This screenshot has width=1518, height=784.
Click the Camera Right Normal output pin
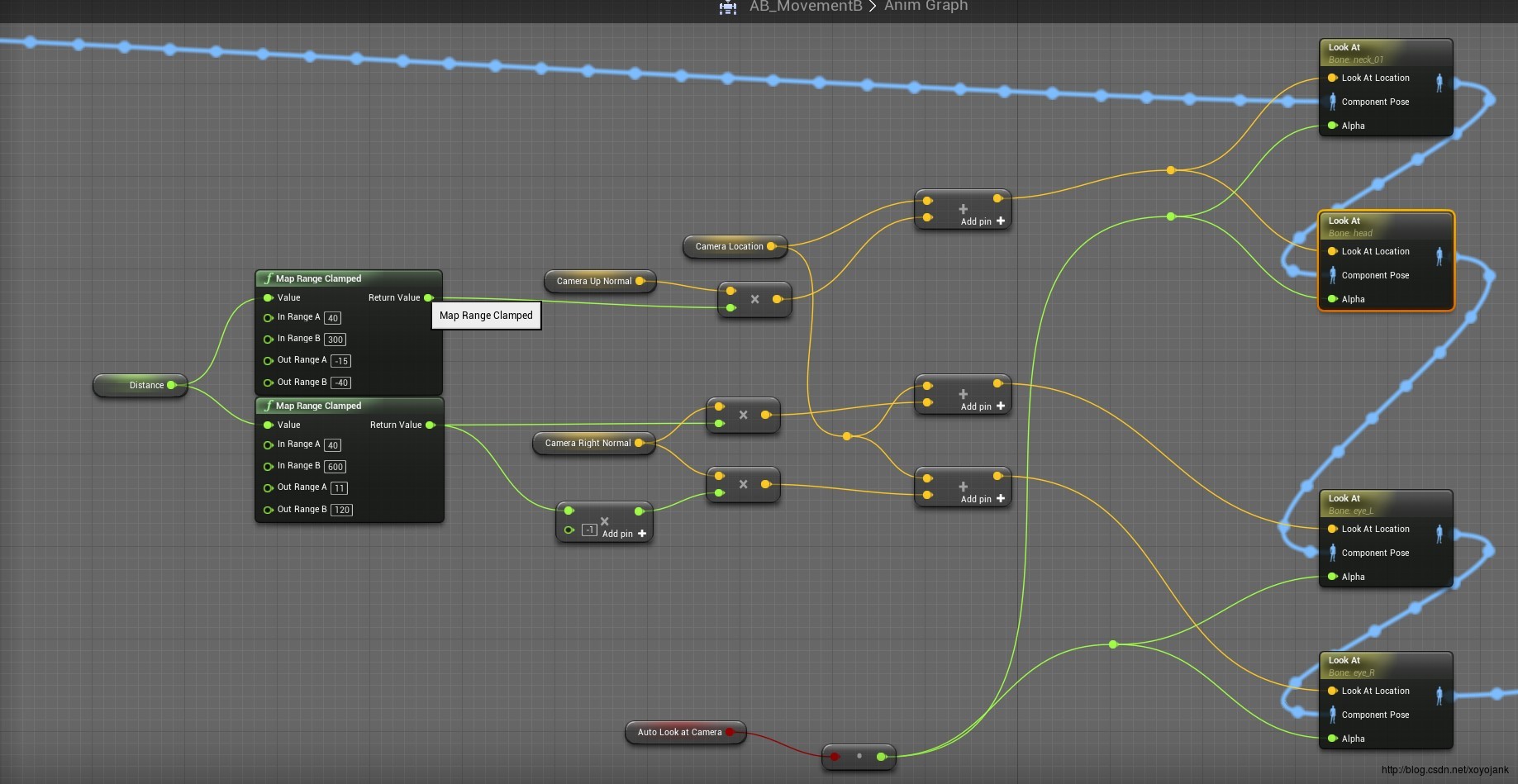pyautogui.click(x=639, y=443)
